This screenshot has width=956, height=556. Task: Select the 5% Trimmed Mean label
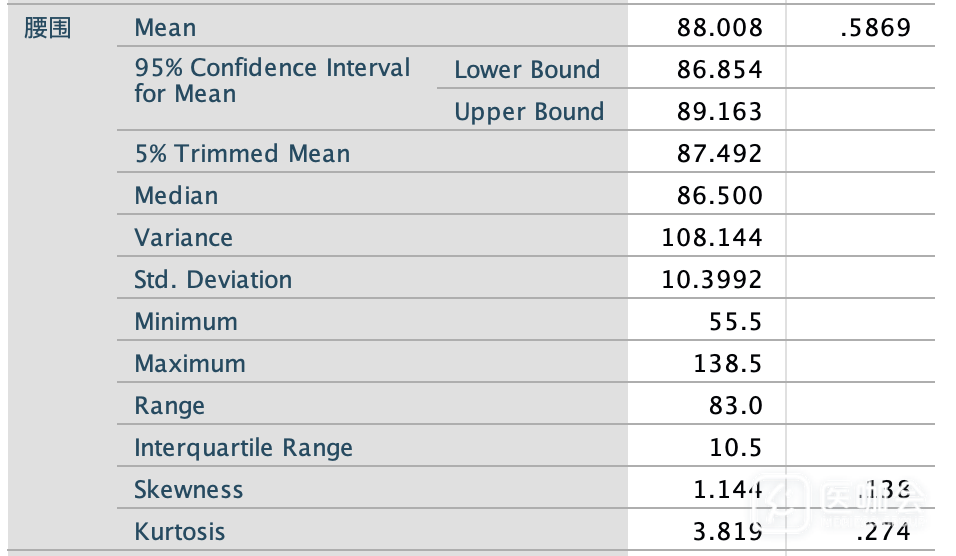pos(242,154)
